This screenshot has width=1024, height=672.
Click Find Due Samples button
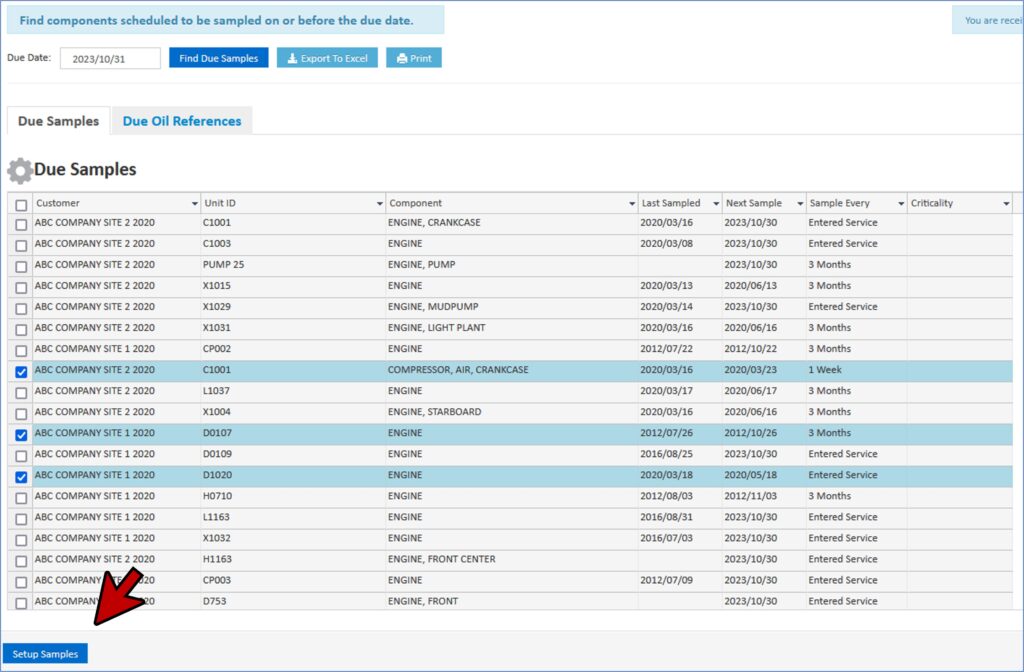[218, 58]
